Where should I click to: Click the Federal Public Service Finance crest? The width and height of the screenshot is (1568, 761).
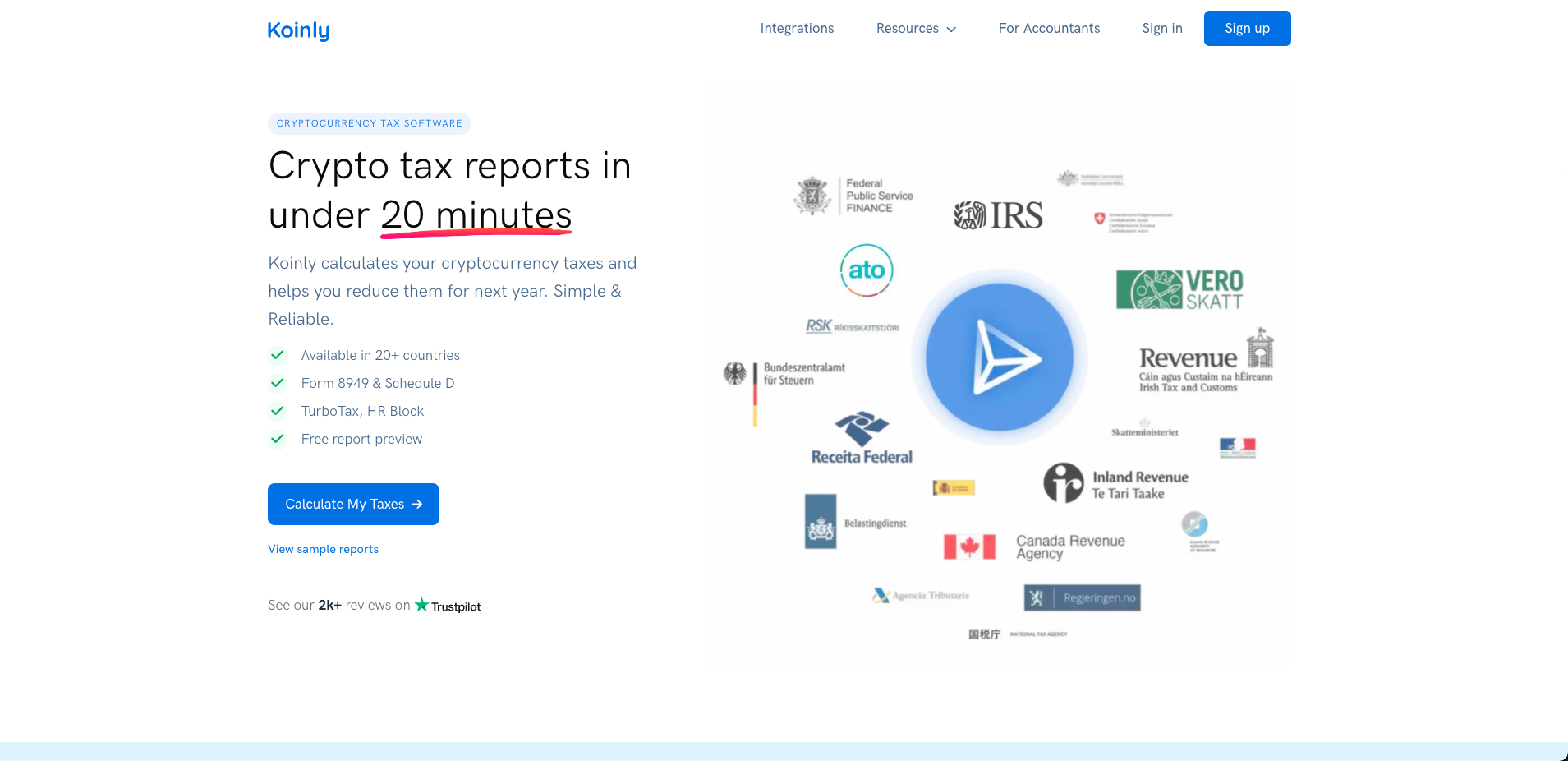tap(812, 196)
